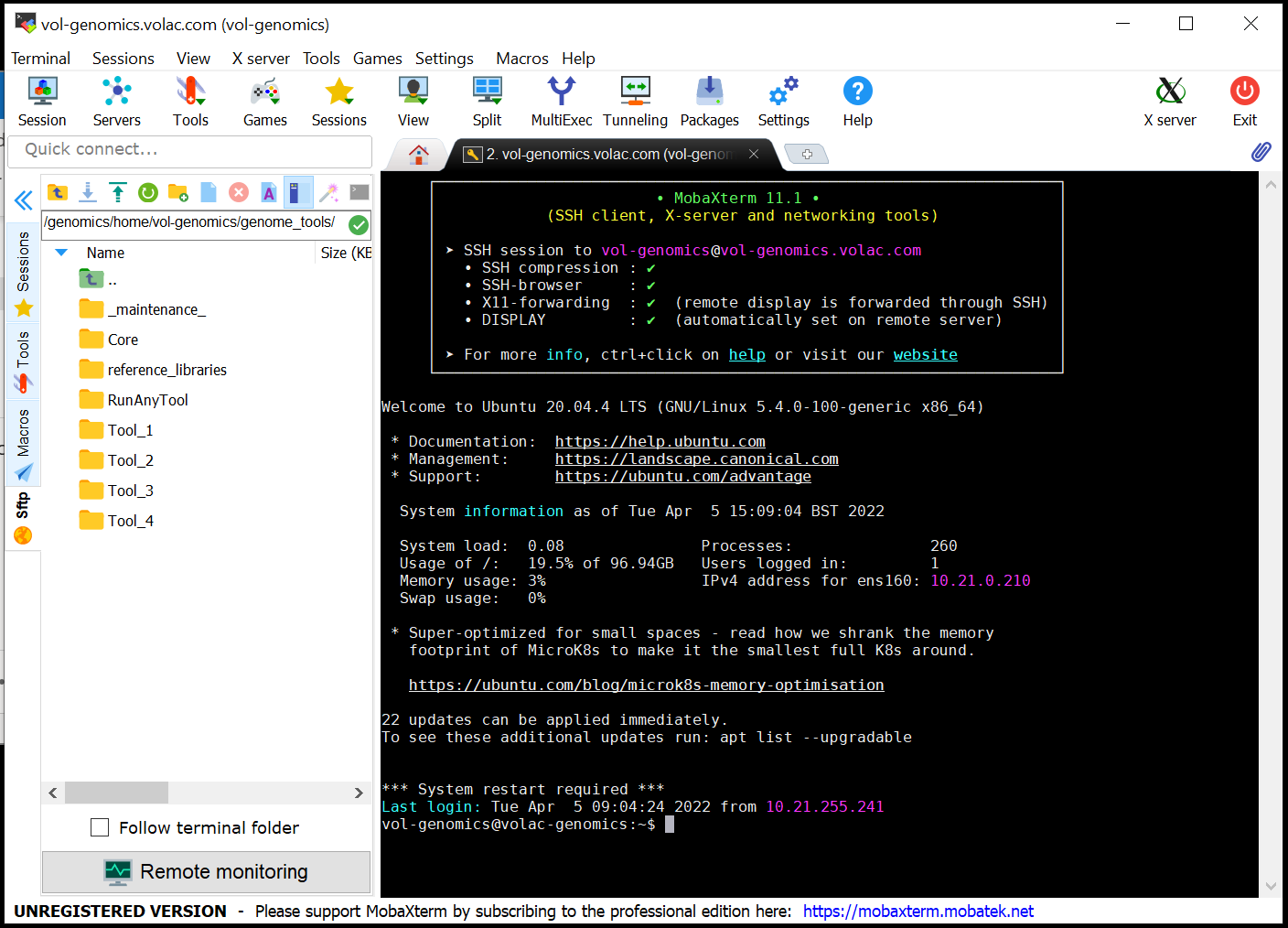Click the Remote monitoring button
This screenshot has height=928, width=1288.
click(x=206, y=872)
